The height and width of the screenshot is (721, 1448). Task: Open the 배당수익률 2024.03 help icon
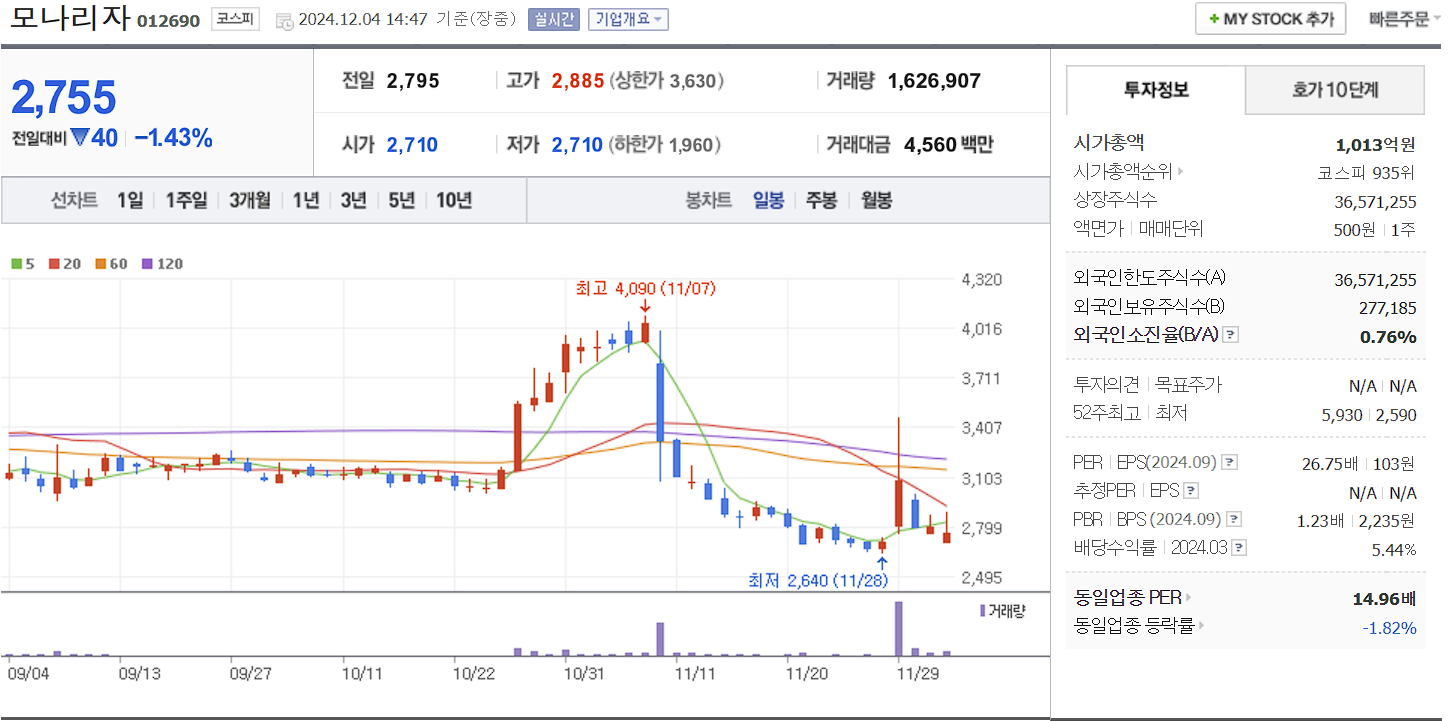1237,545
